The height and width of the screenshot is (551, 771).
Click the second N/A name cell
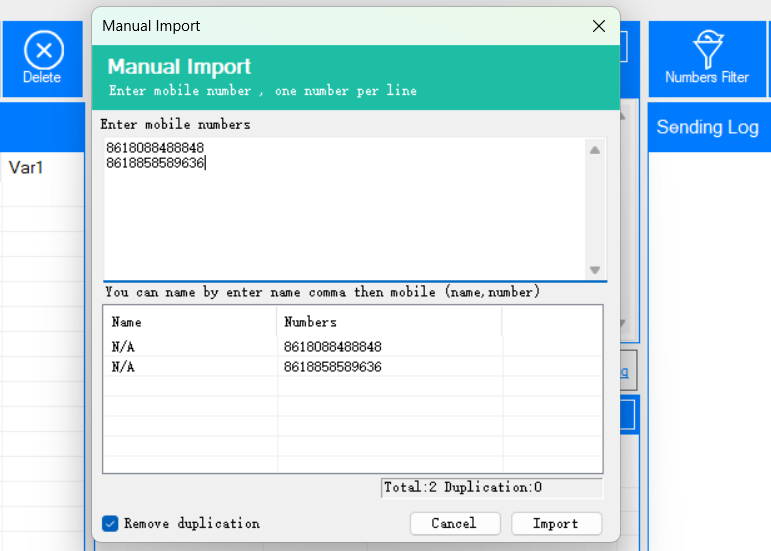coord(123,367)
